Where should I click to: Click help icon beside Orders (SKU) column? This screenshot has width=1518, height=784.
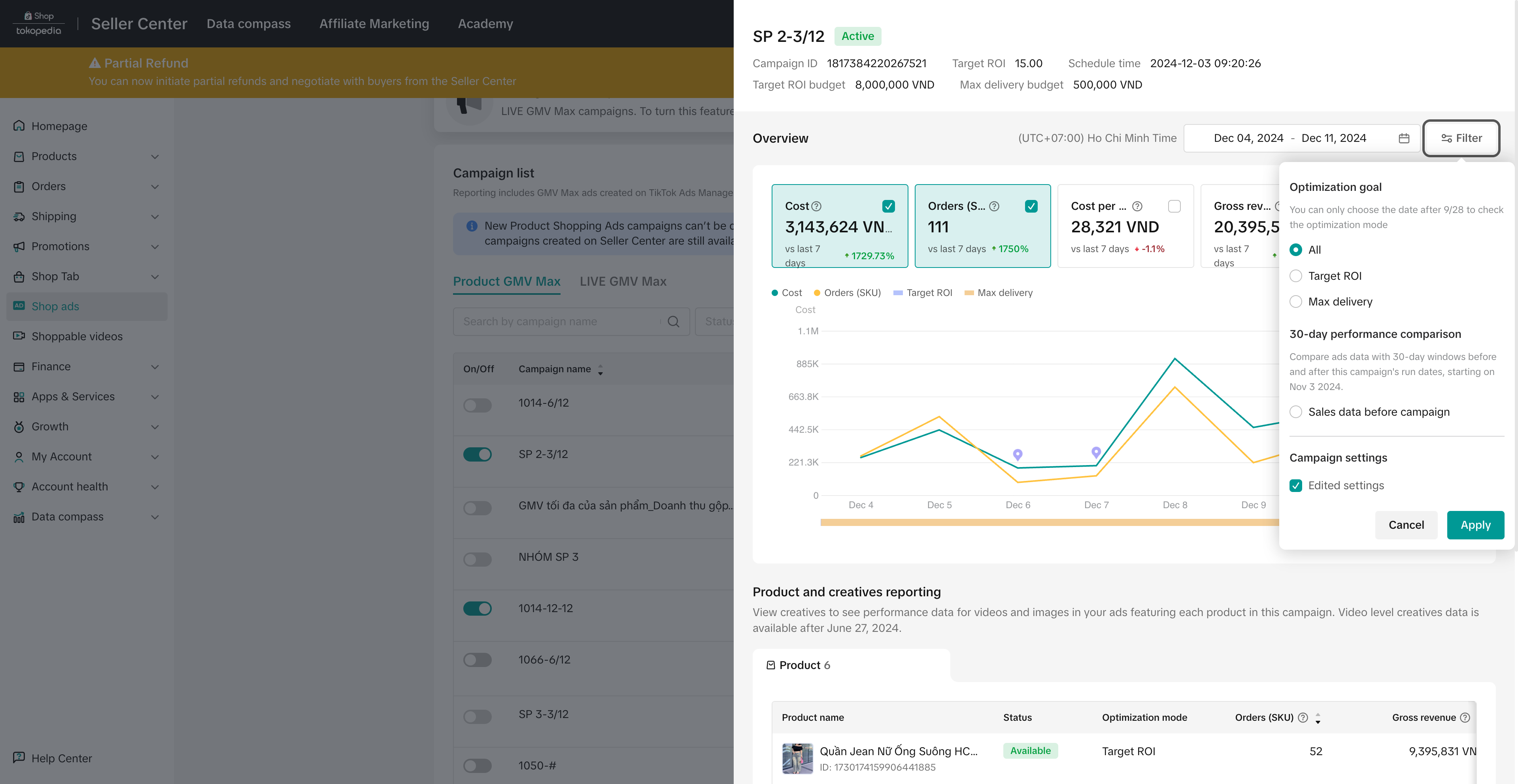tap(1303, 718)
